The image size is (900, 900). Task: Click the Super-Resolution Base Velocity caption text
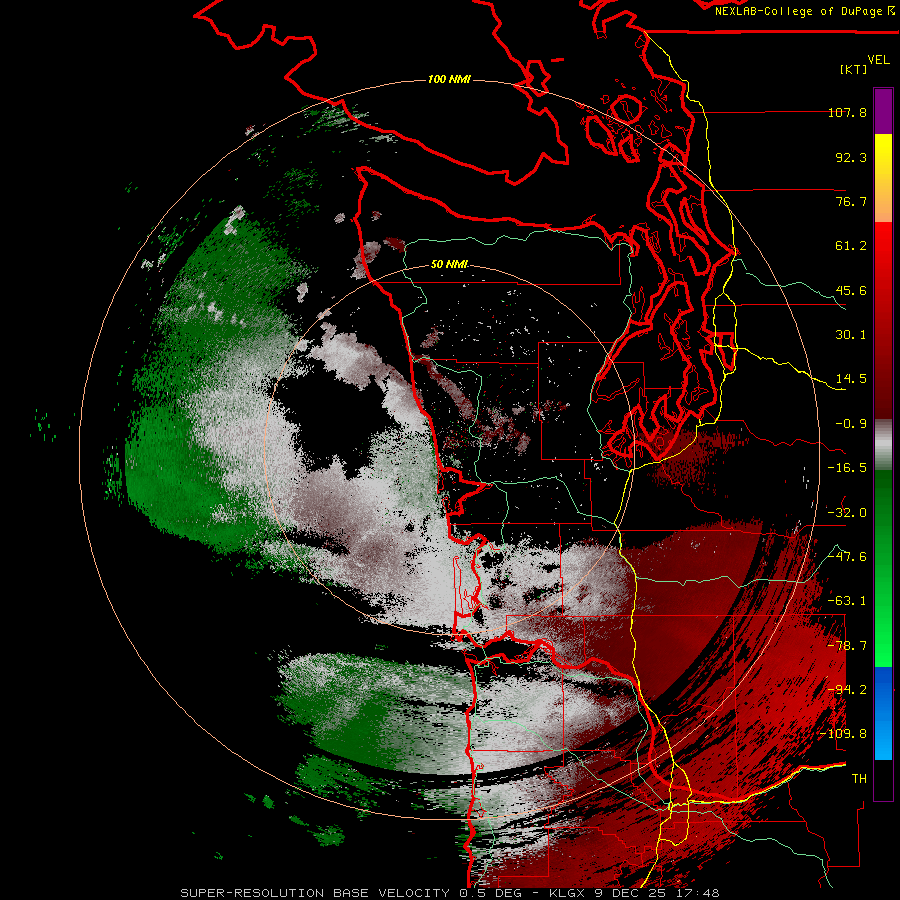449,893
